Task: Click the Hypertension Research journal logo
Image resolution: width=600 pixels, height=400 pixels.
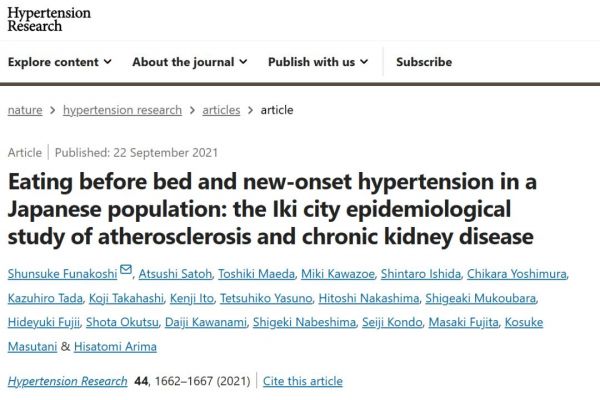Action: tap(49, 19)
